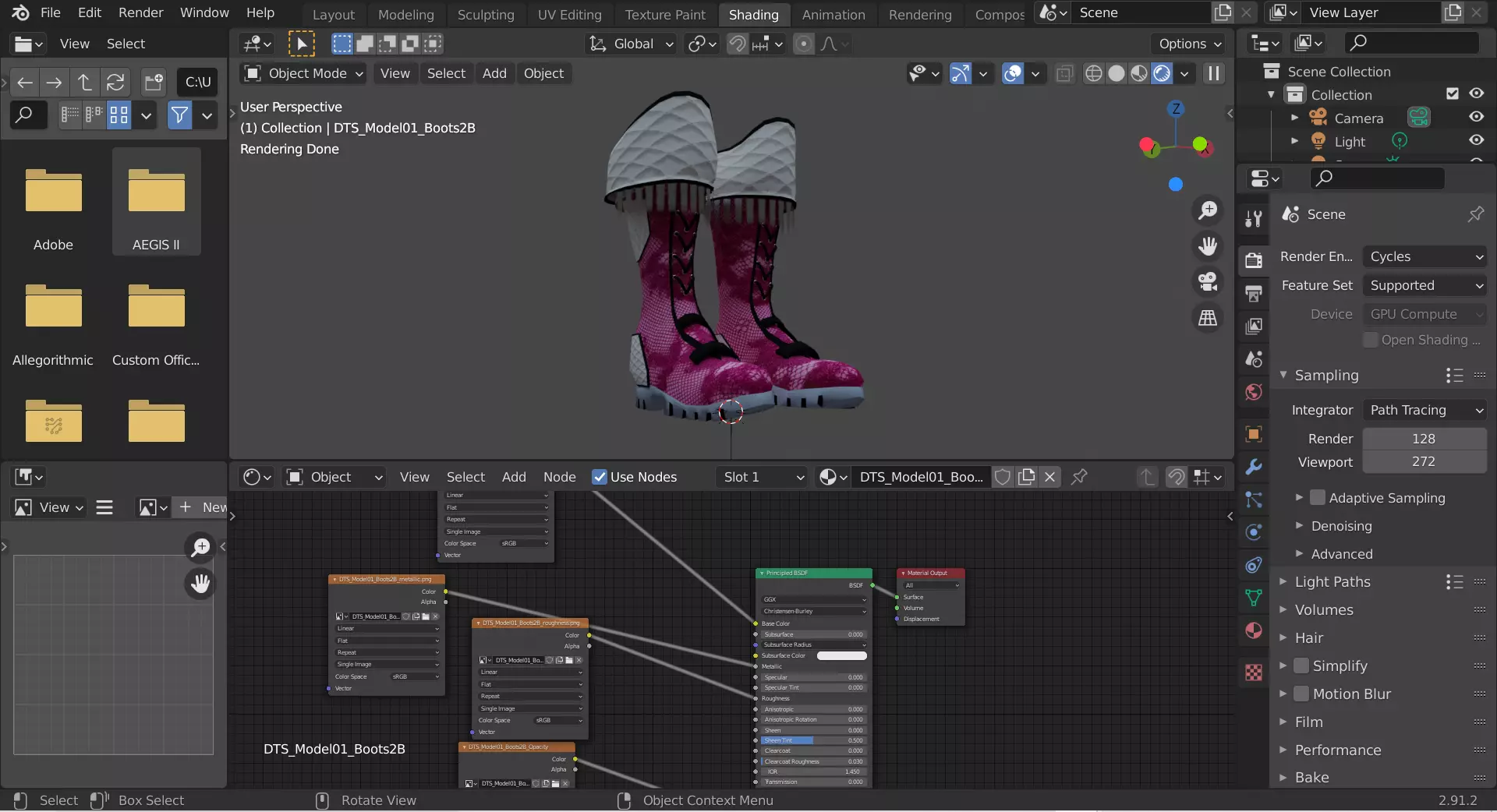Screen dimensions: 1497x812
Task: Enable Motion Blur checkbox
Action: 1301,694
